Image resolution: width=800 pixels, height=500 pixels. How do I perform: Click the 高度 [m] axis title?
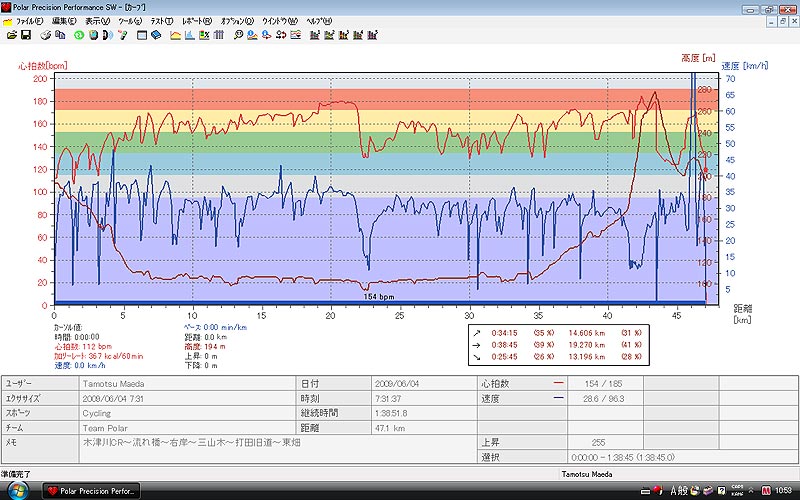pos(698,58)
